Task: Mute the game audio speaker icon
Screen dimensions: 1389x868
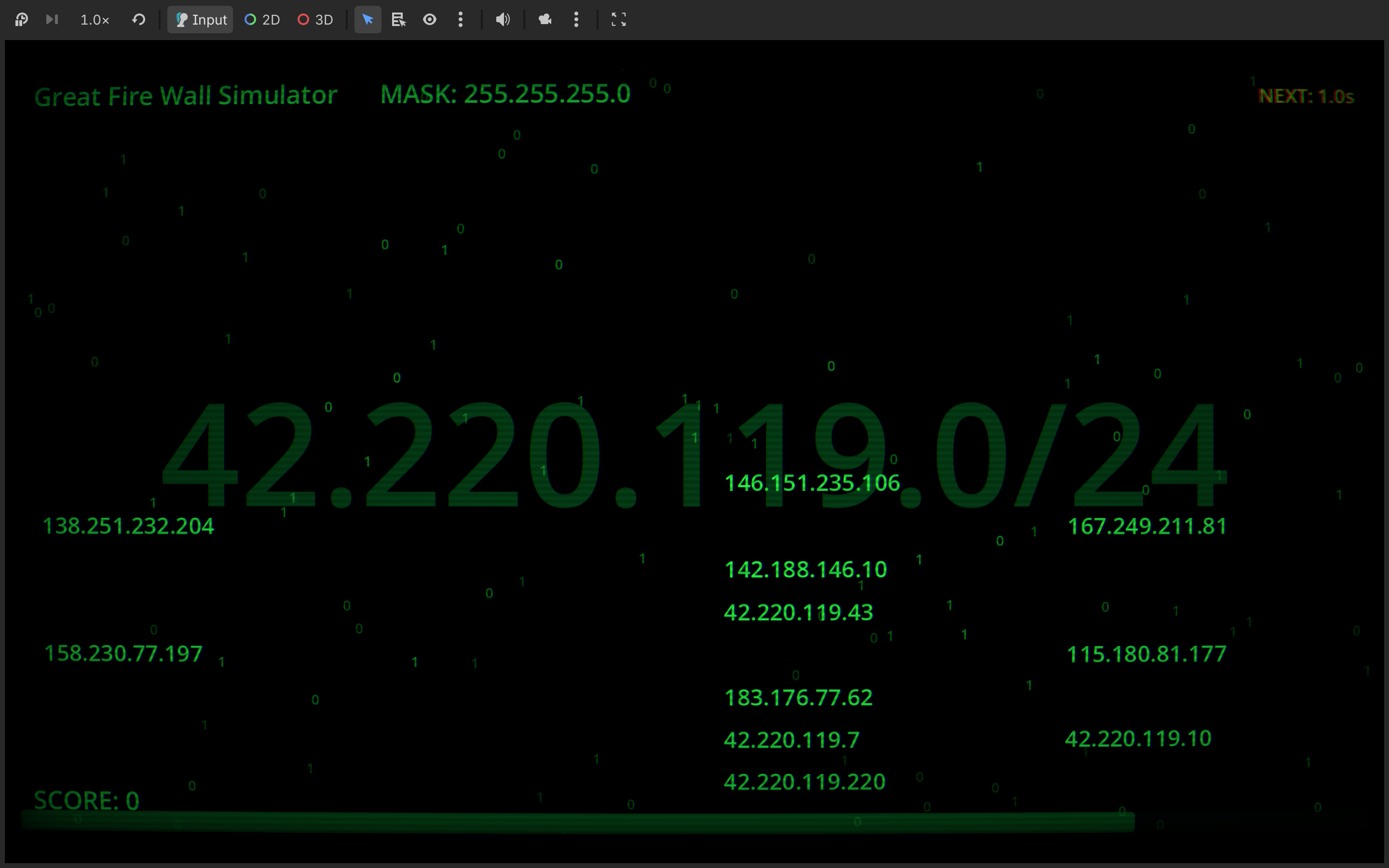Action: click(503, 19)
